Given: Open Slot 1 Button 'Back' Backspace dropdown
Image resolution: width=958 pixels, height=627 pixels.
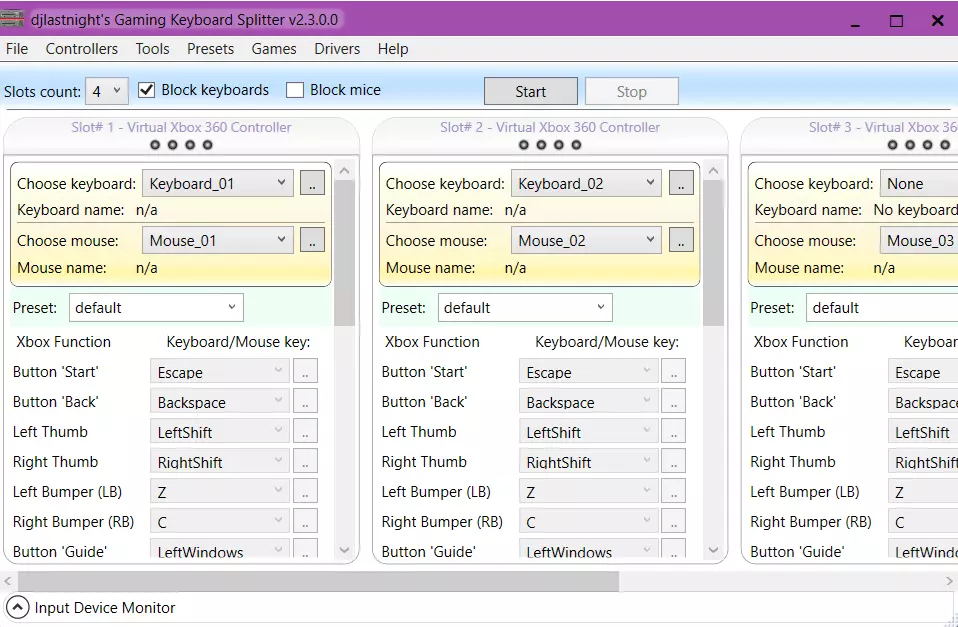Looking at the screenshot, I should point(220,402).
